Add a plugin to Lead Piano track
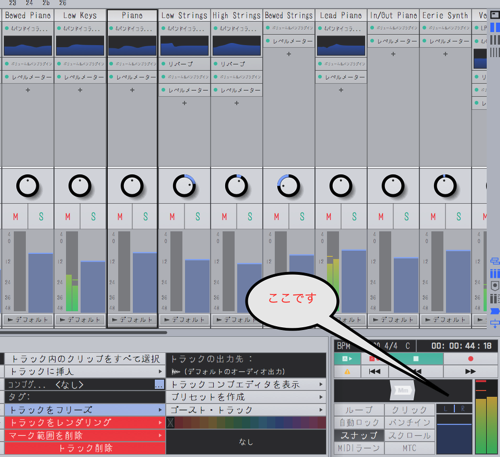 click(x=341, y=90)
